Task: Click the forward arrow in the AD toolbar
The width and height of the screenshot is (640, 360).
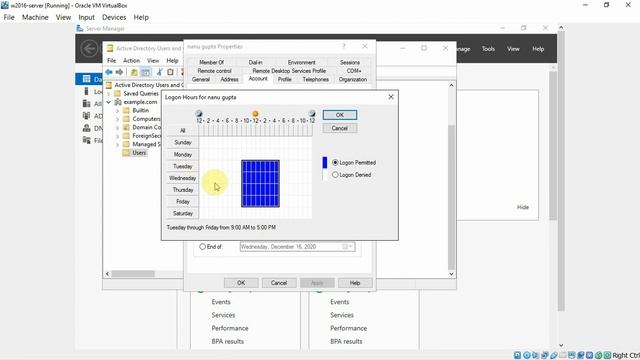Action: click(x=119, y=72)
